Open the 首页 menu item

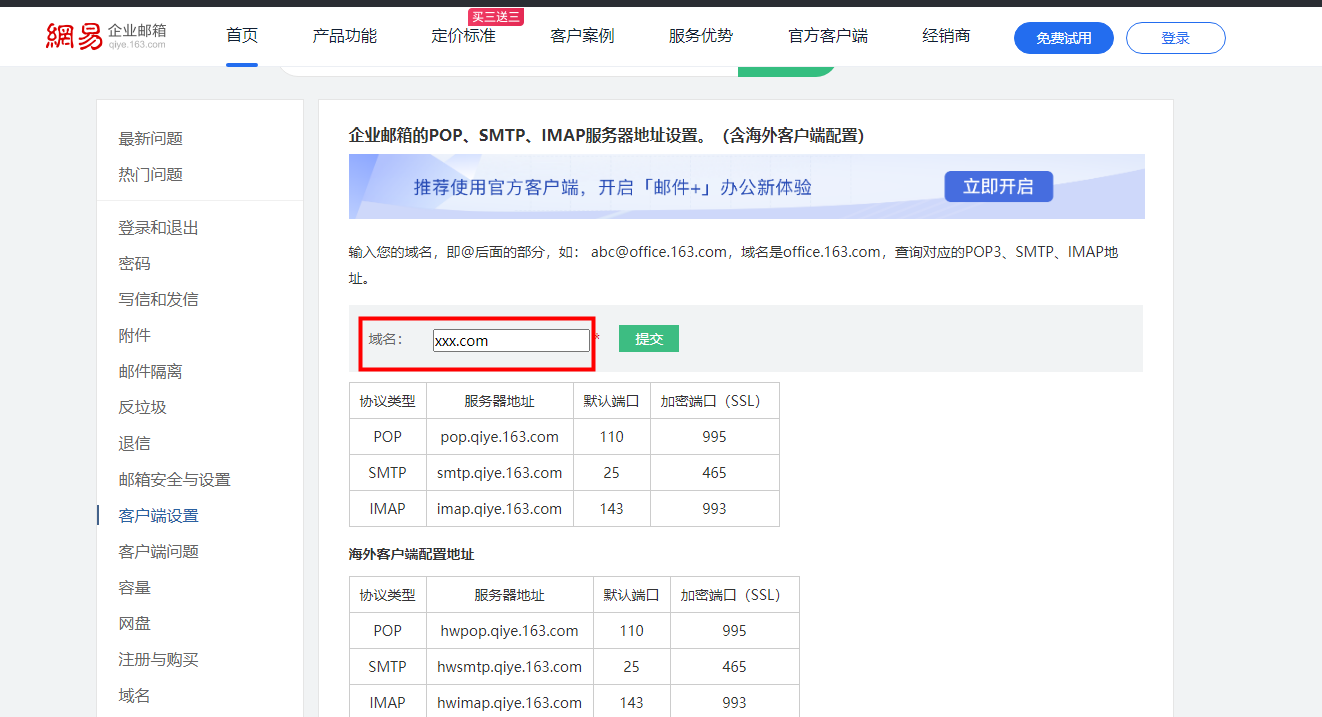[x=241, y=34]
